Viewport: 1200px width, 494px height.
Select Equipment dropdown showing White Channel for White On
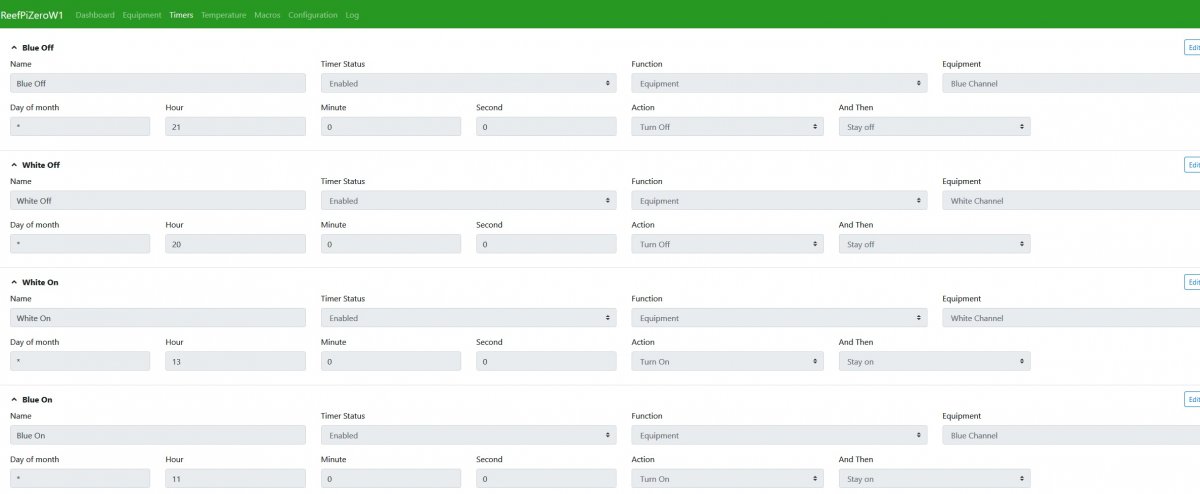coord(1071,318)
